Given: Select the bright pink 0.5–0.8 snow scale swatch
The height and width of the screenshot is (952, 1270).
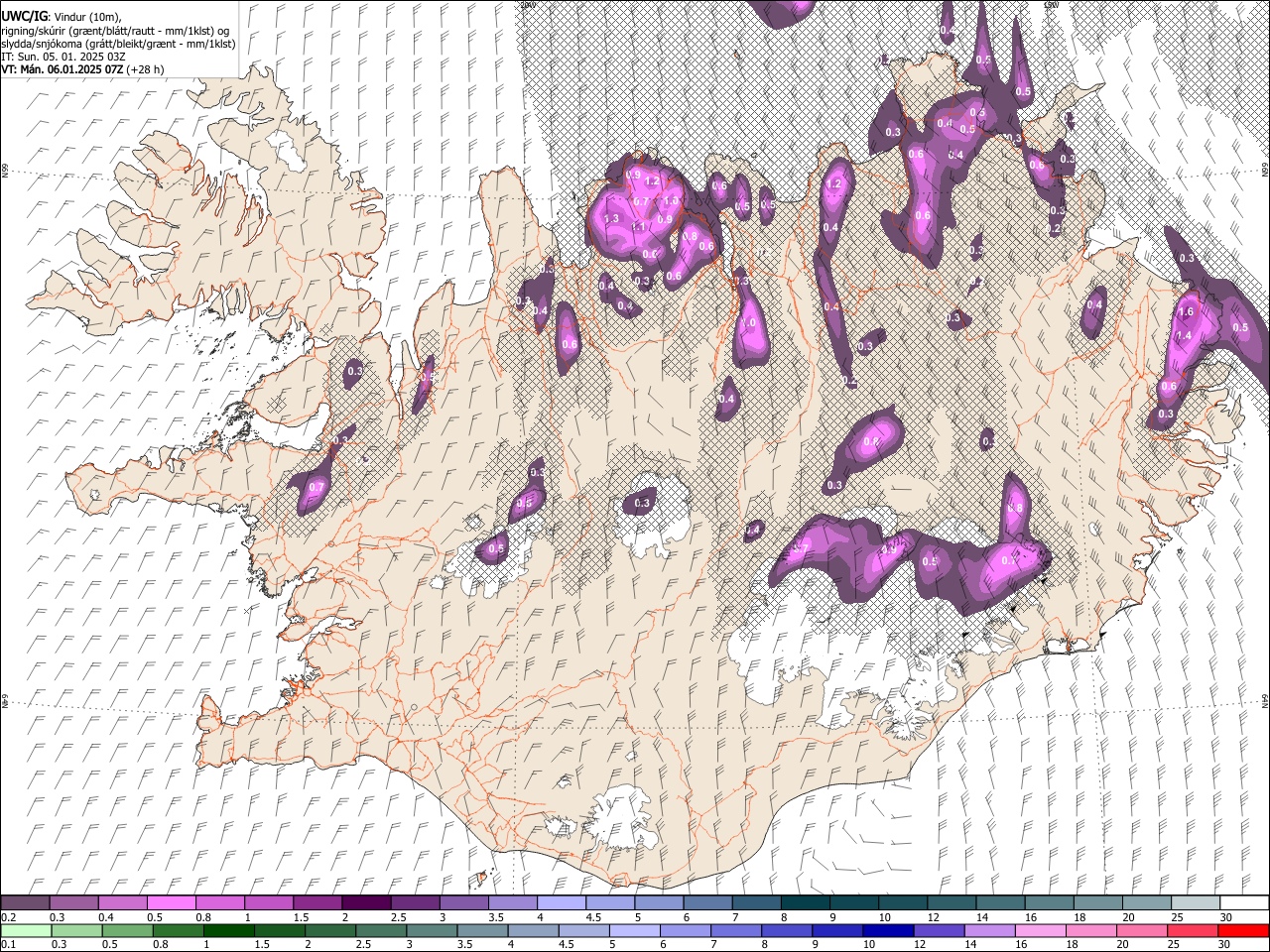Looking at the screenshot, I should coord(171,902).
